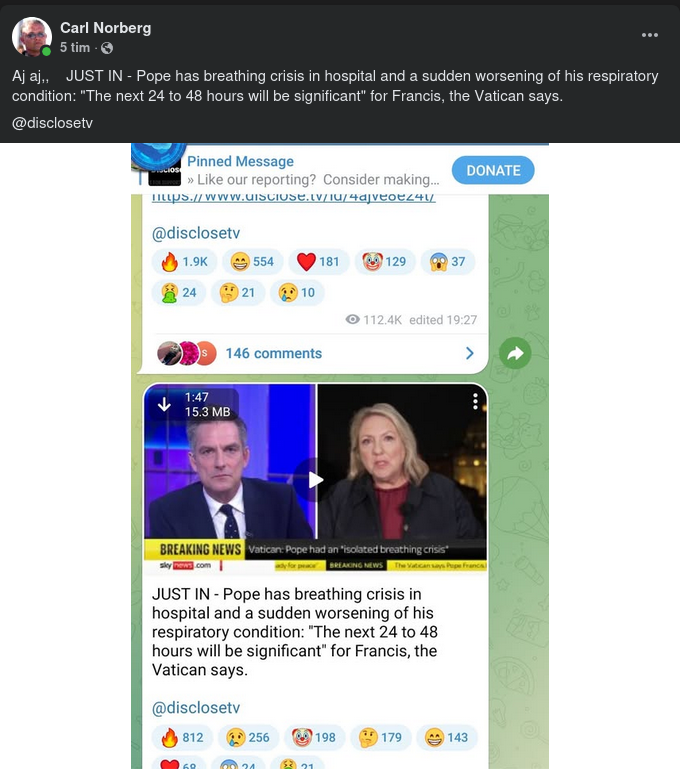Click Carl Norberg's profile picture
Image resolution: width=680 pixels, height=769 pixels.
coord(32,37)
